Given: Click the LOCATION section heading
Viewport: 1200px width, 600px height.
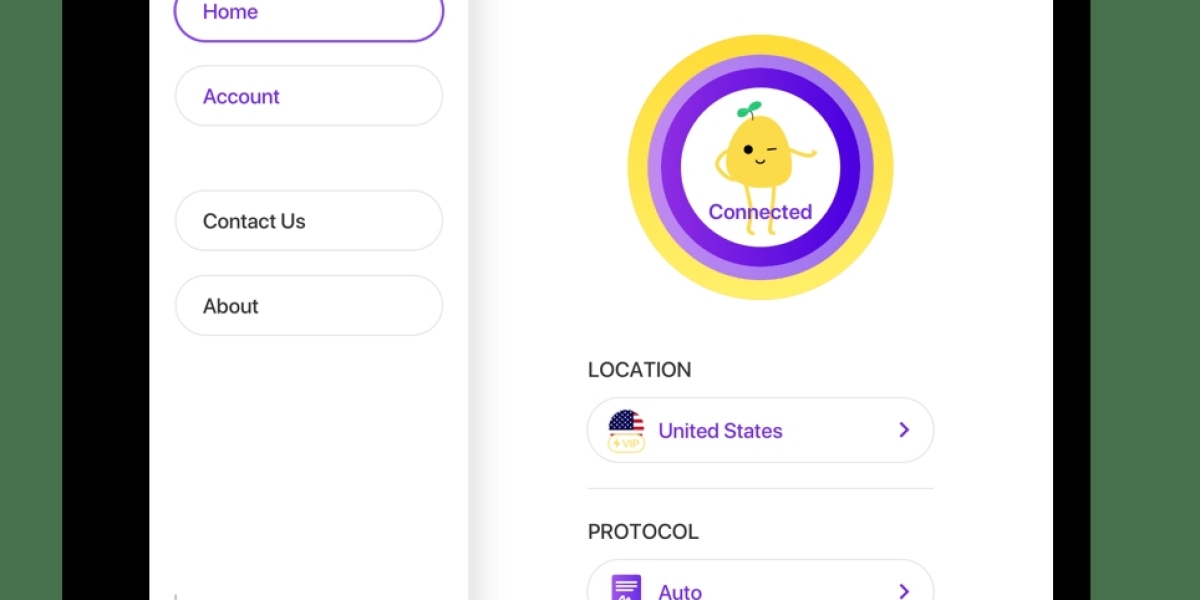Looking at the screenshot, I should (x=639, y=370).
